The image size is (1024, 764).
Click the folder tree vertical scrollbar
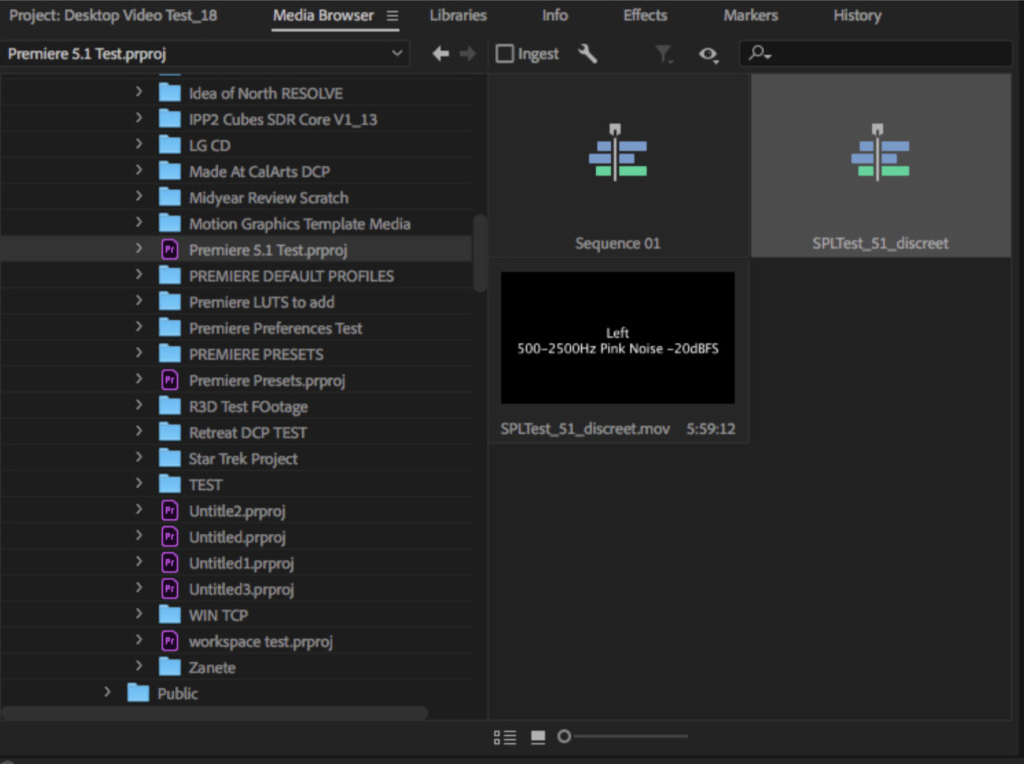point(479,253)
